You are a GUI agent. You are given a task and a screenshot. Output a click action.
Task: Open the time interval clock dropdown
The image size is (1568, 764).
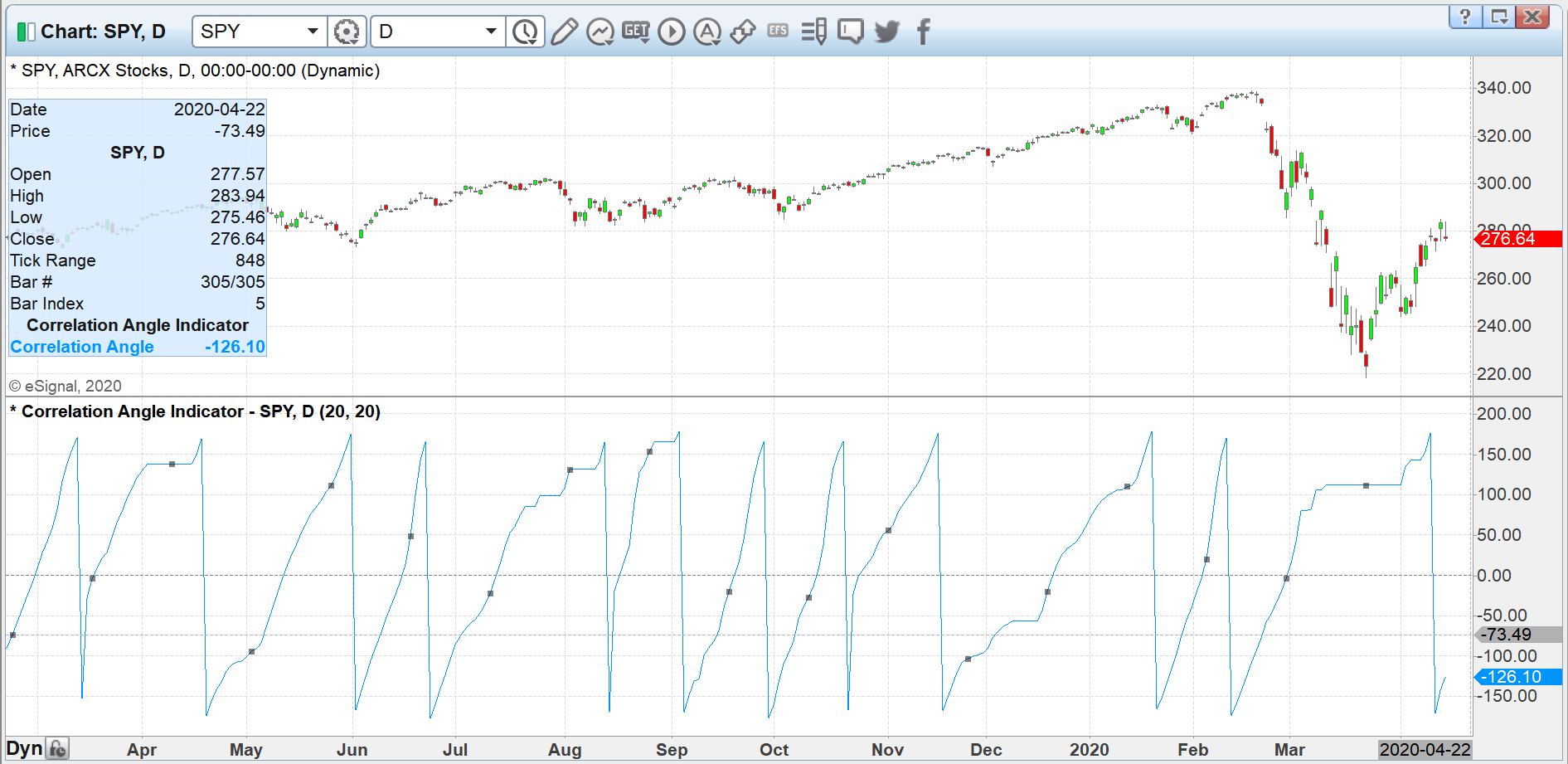(524, 31)
